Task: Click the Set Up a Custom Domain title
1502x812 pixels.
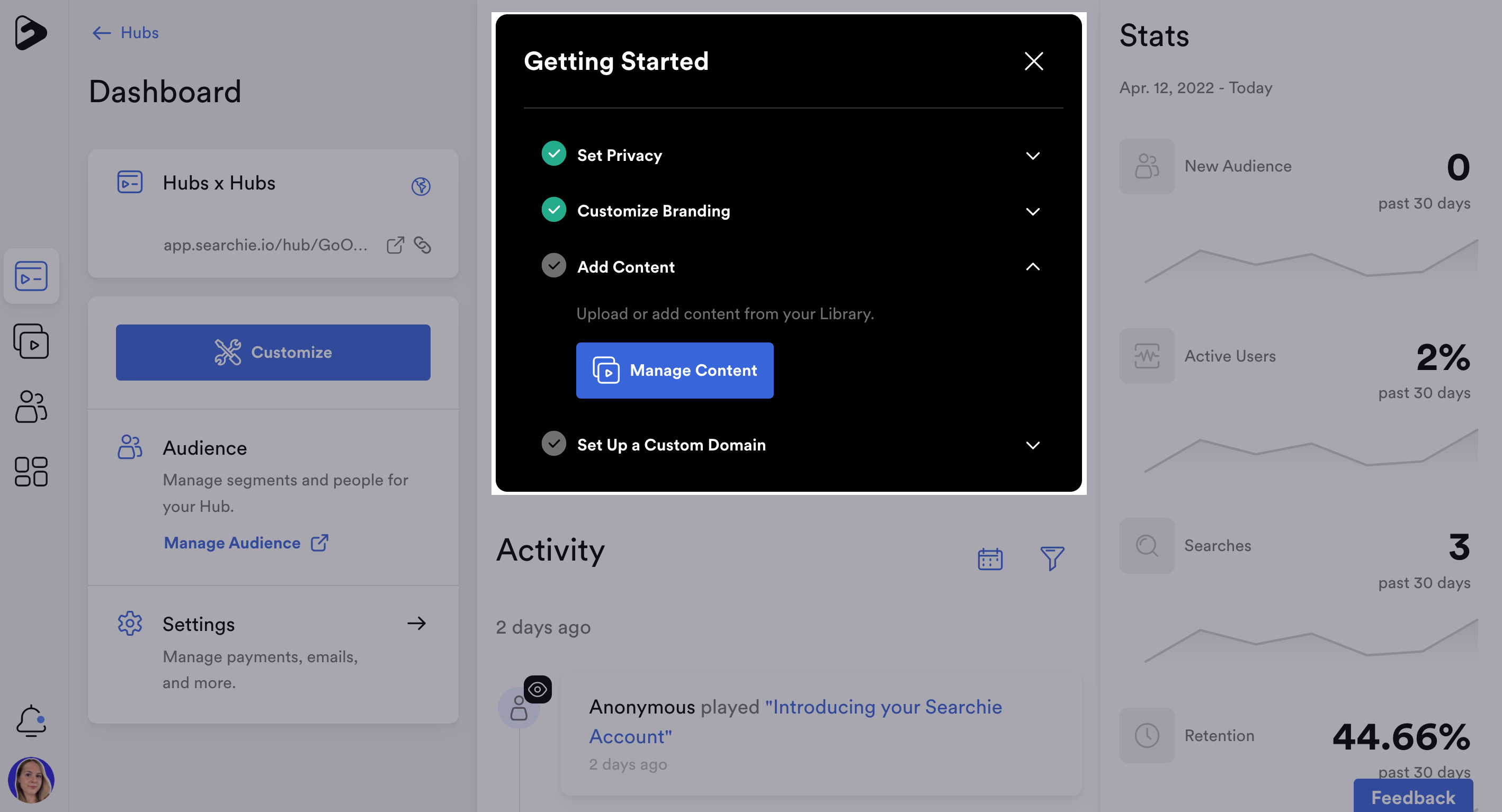Action: [x=671, y=445]
